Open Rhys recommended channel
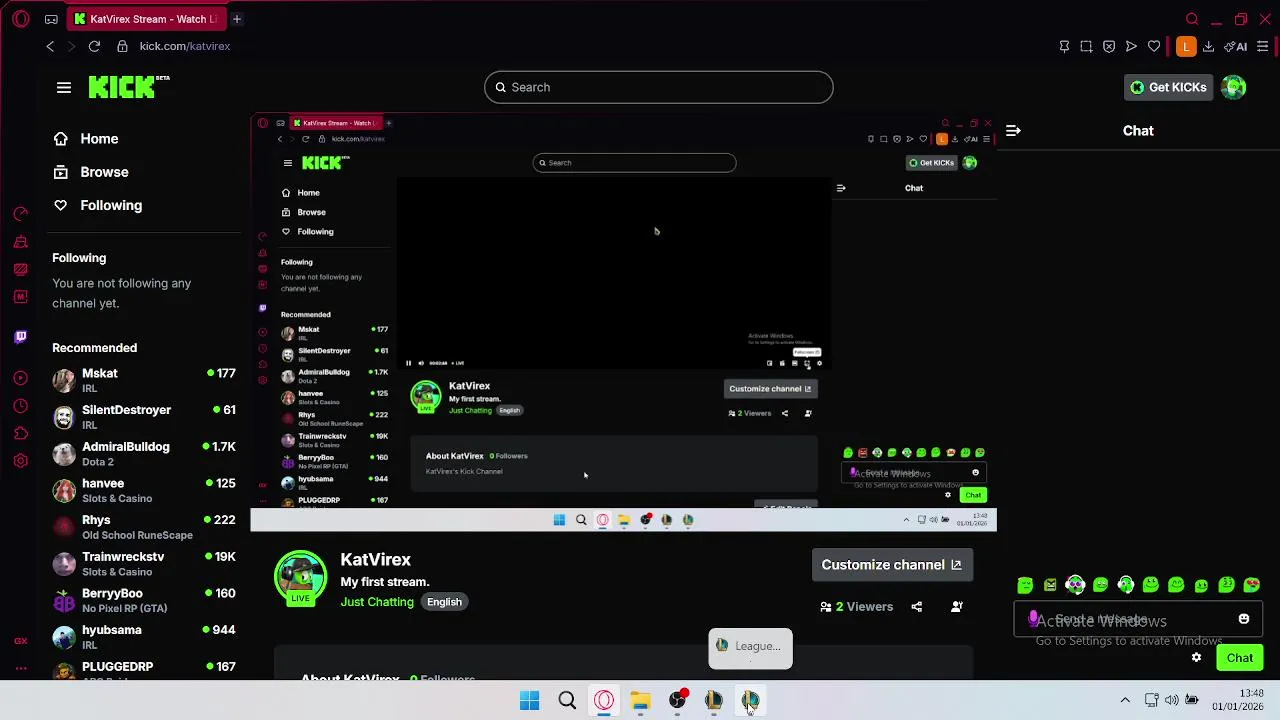1280x720 pixels. click(144, 527)
